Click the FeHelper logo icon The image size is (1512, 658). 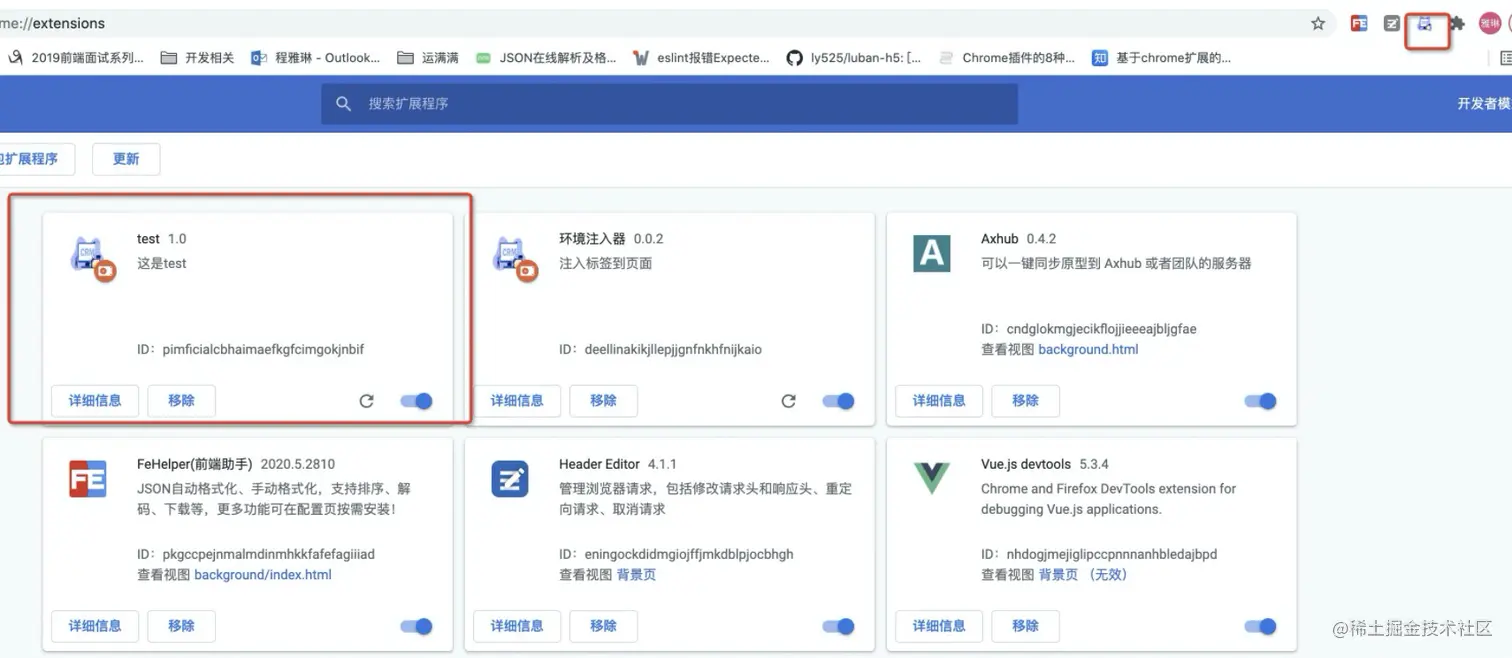click(88, 479)
